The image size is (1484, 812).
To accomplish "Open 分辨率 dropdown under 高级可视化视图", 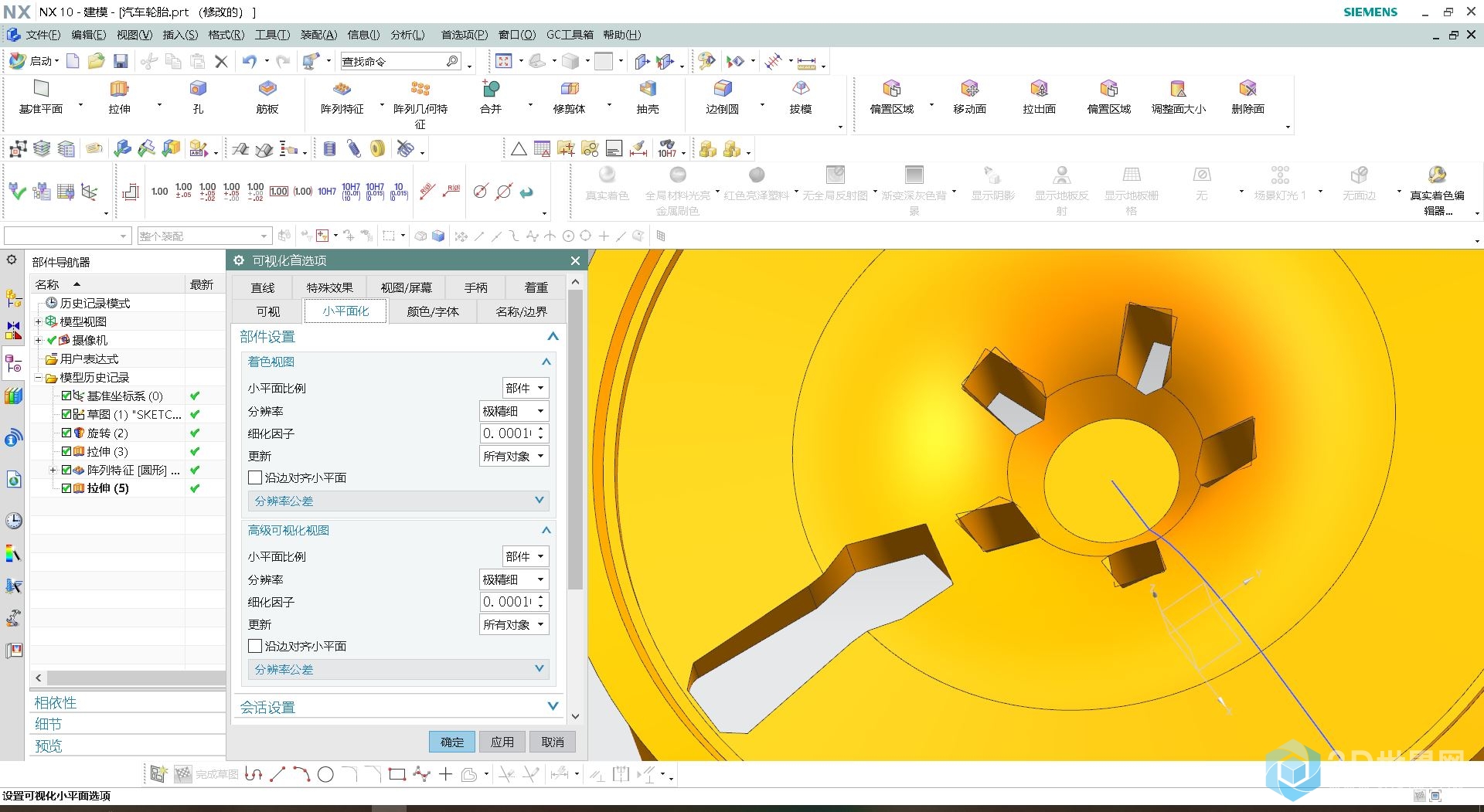I will (514, 579).
